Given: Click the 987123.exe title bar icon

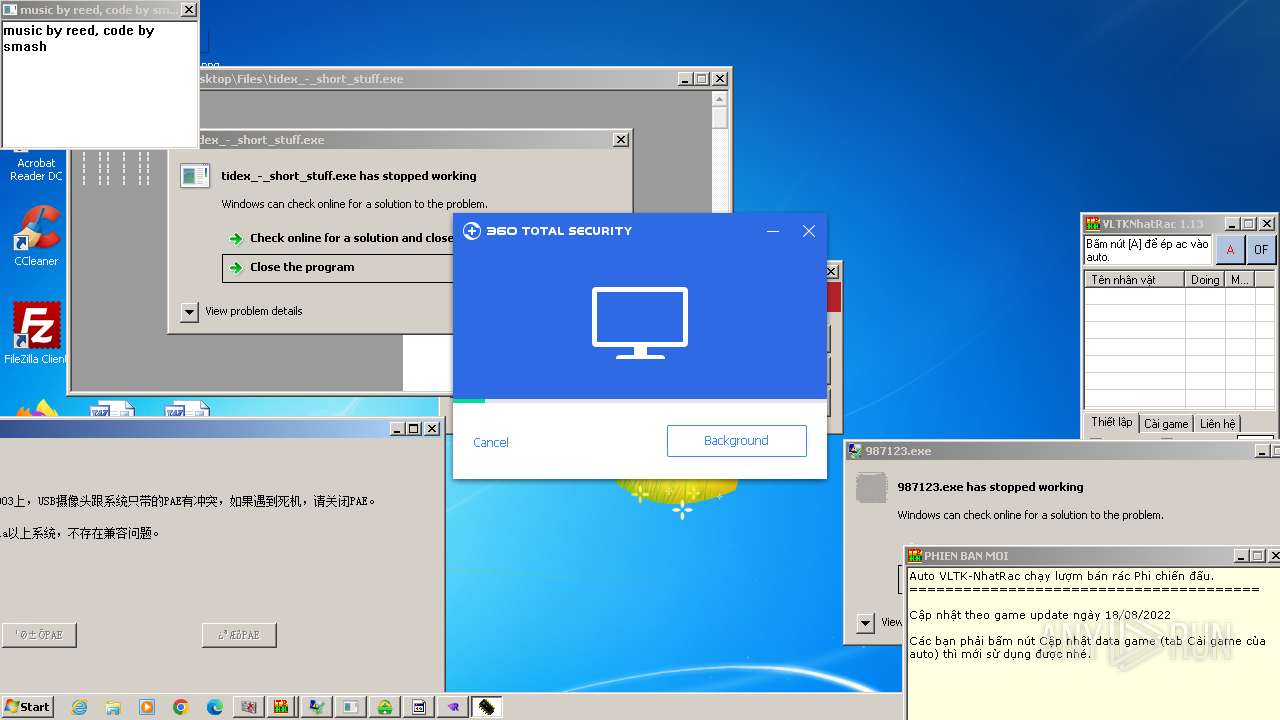Looking at the screenshot, I should [856, 451].
